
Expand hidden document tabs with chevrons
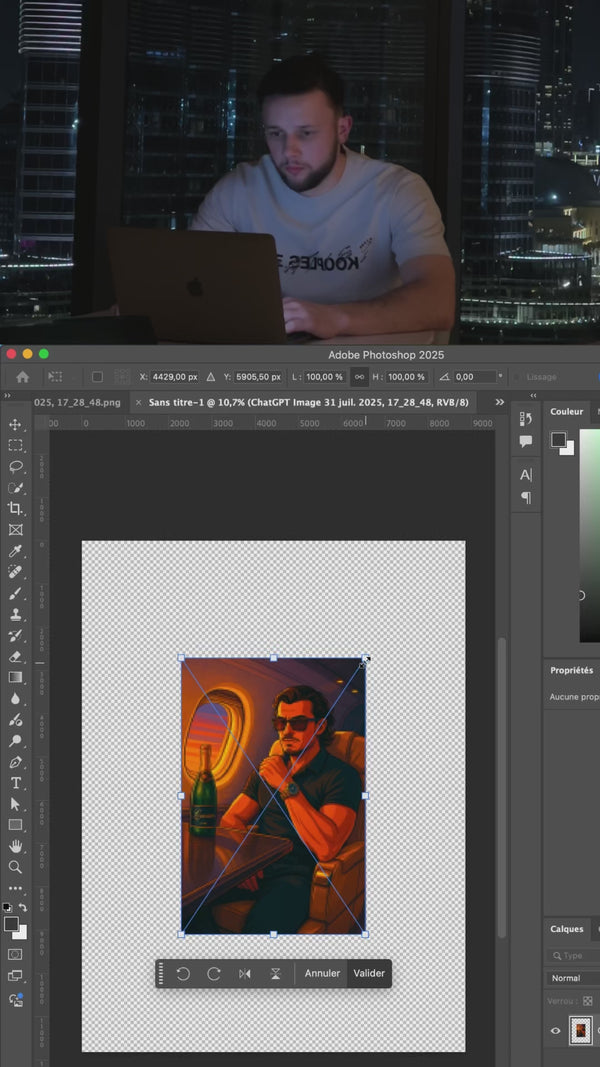coord(499,402)
